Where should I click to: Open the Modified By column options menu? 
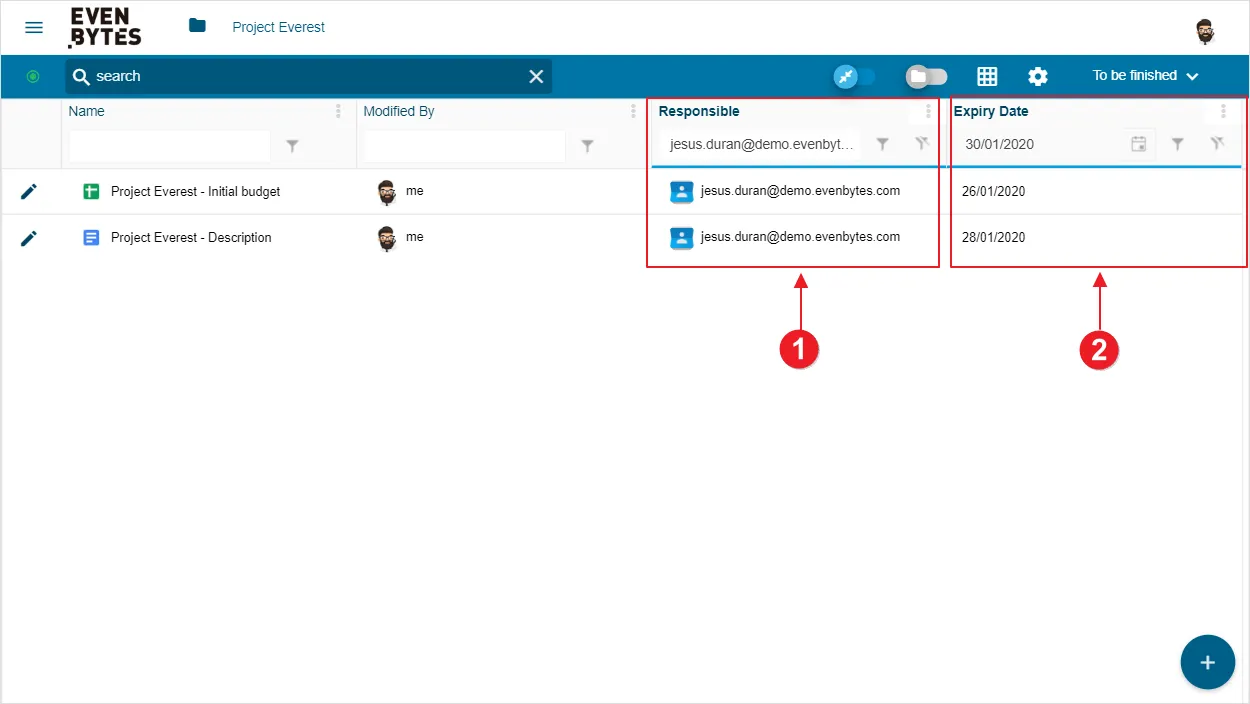pos(633,111)
